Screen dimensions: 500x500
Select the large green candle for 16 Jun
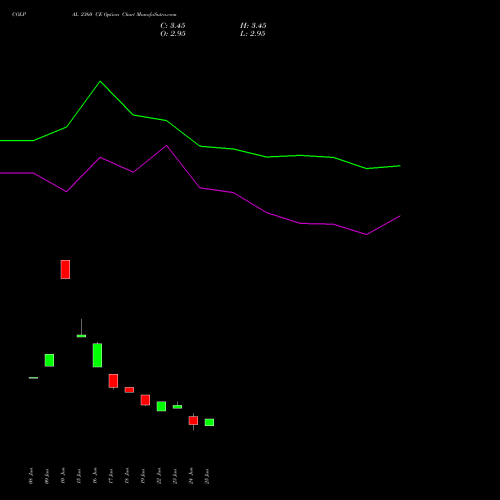[97, 355]
